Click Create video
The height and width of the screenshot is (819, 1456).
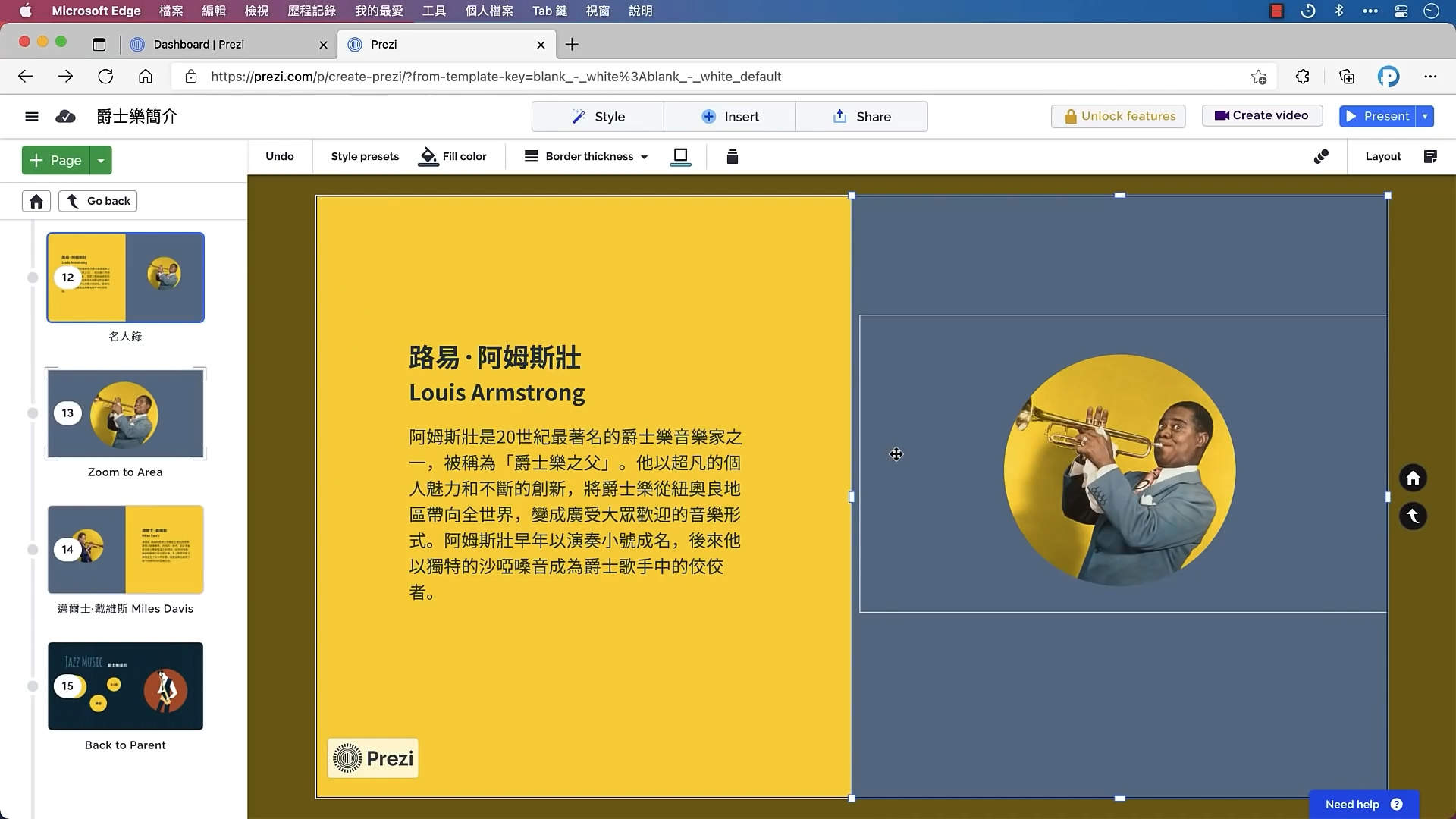1261,115
